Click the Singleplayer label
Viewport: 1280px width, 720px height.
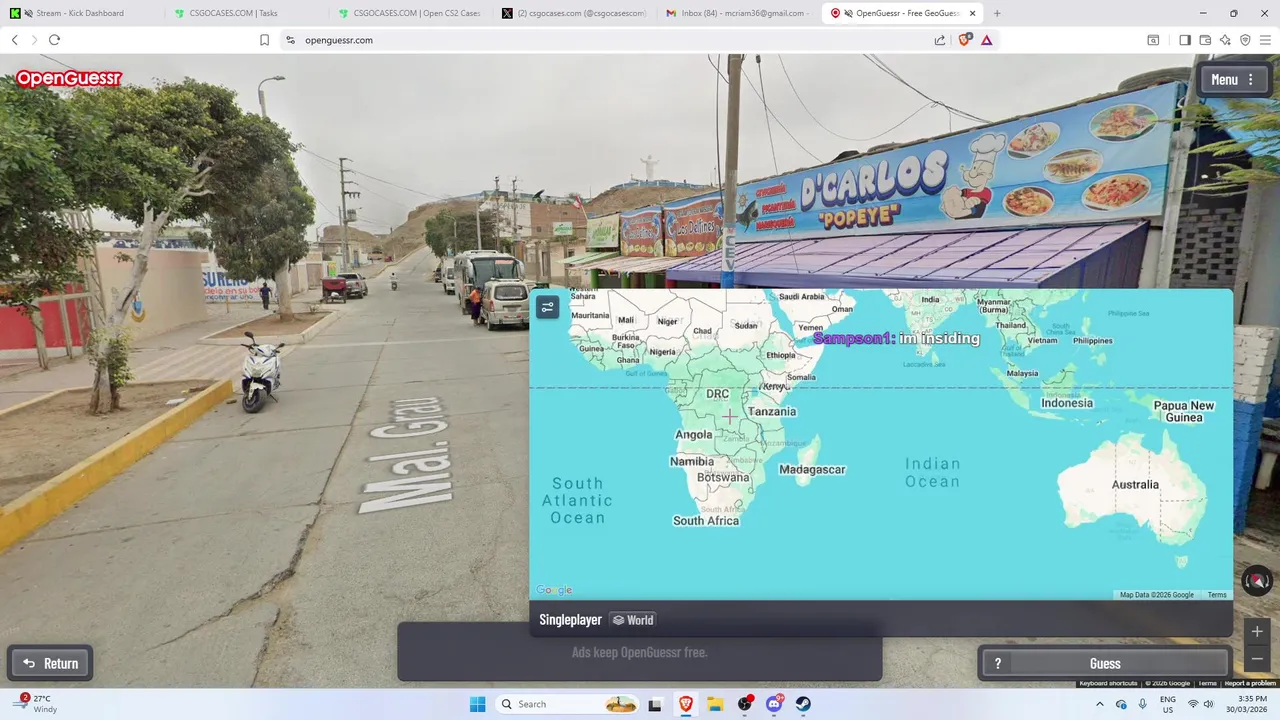[x=570, y=620]
